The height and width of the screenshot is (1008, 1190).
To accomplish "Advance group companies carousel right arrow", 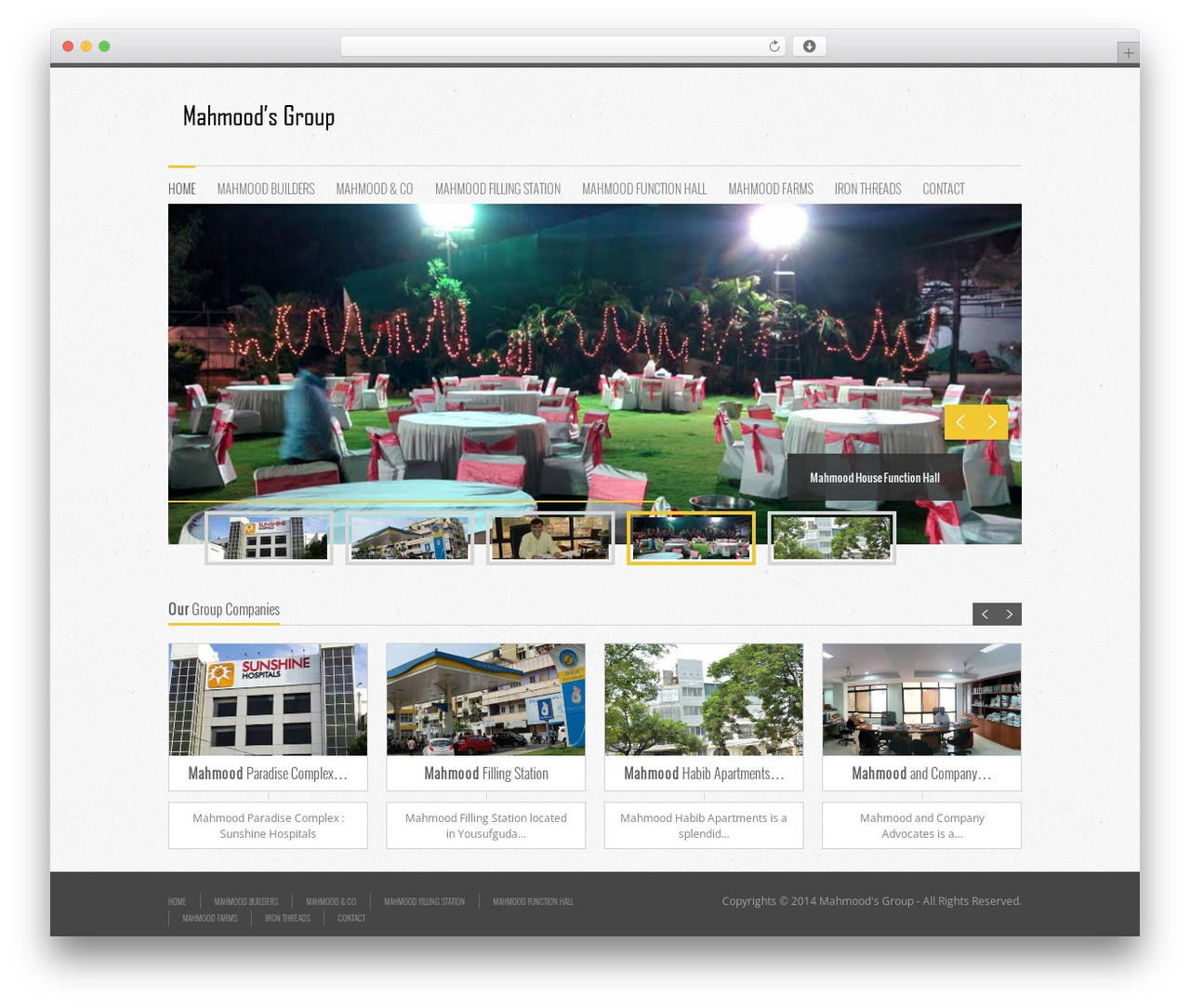I will [1010, 614].
